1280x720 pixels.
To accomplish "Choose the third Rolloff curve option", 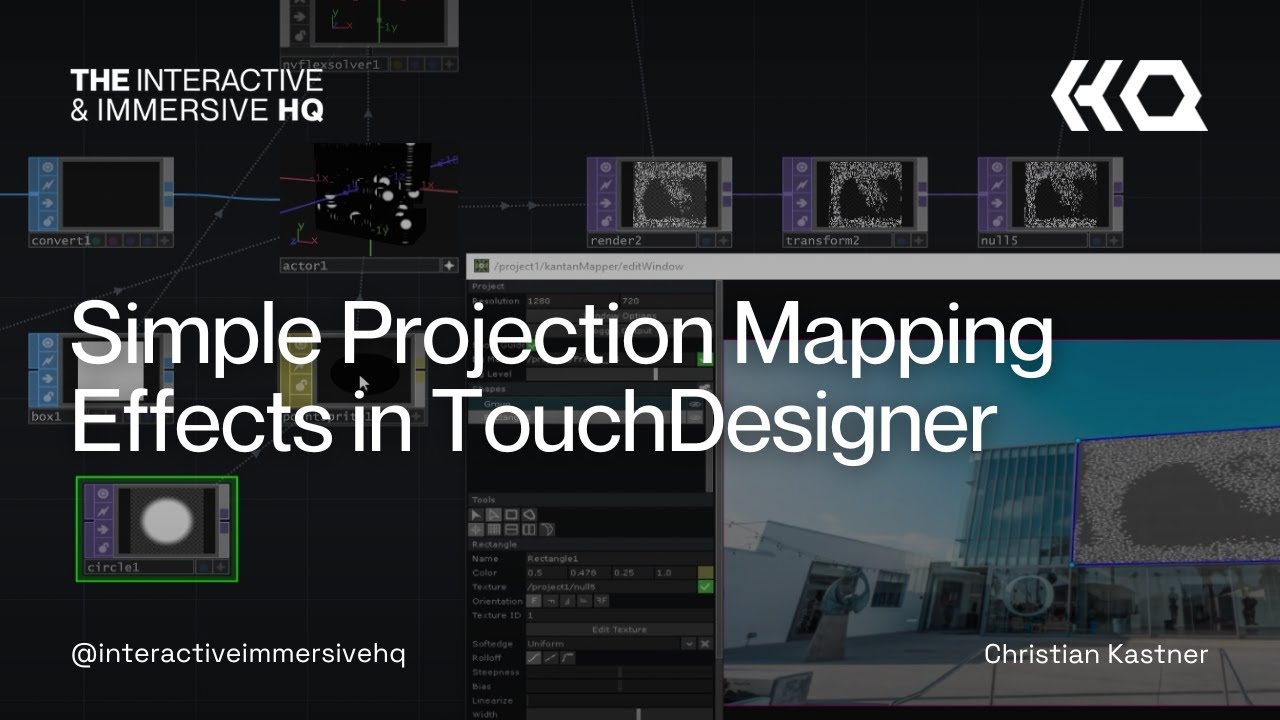I will tap(567, 658).
